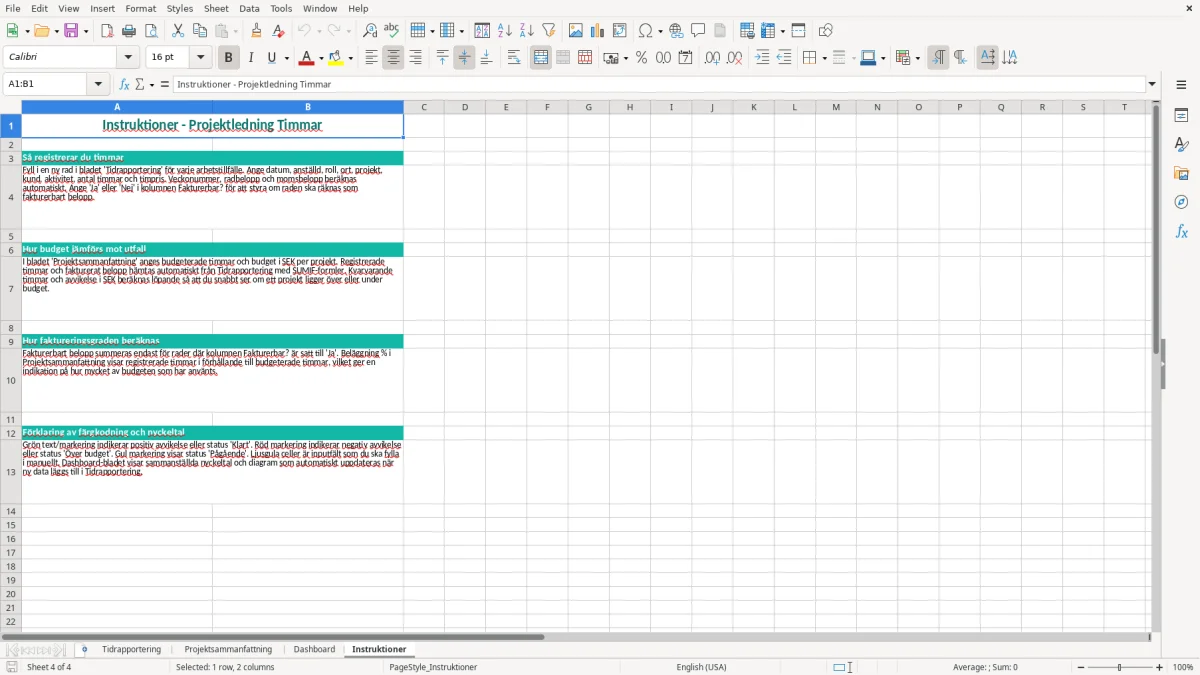Click the Sort icon
The width and height of the screenshot is (1200, 675).
(482, 31)
